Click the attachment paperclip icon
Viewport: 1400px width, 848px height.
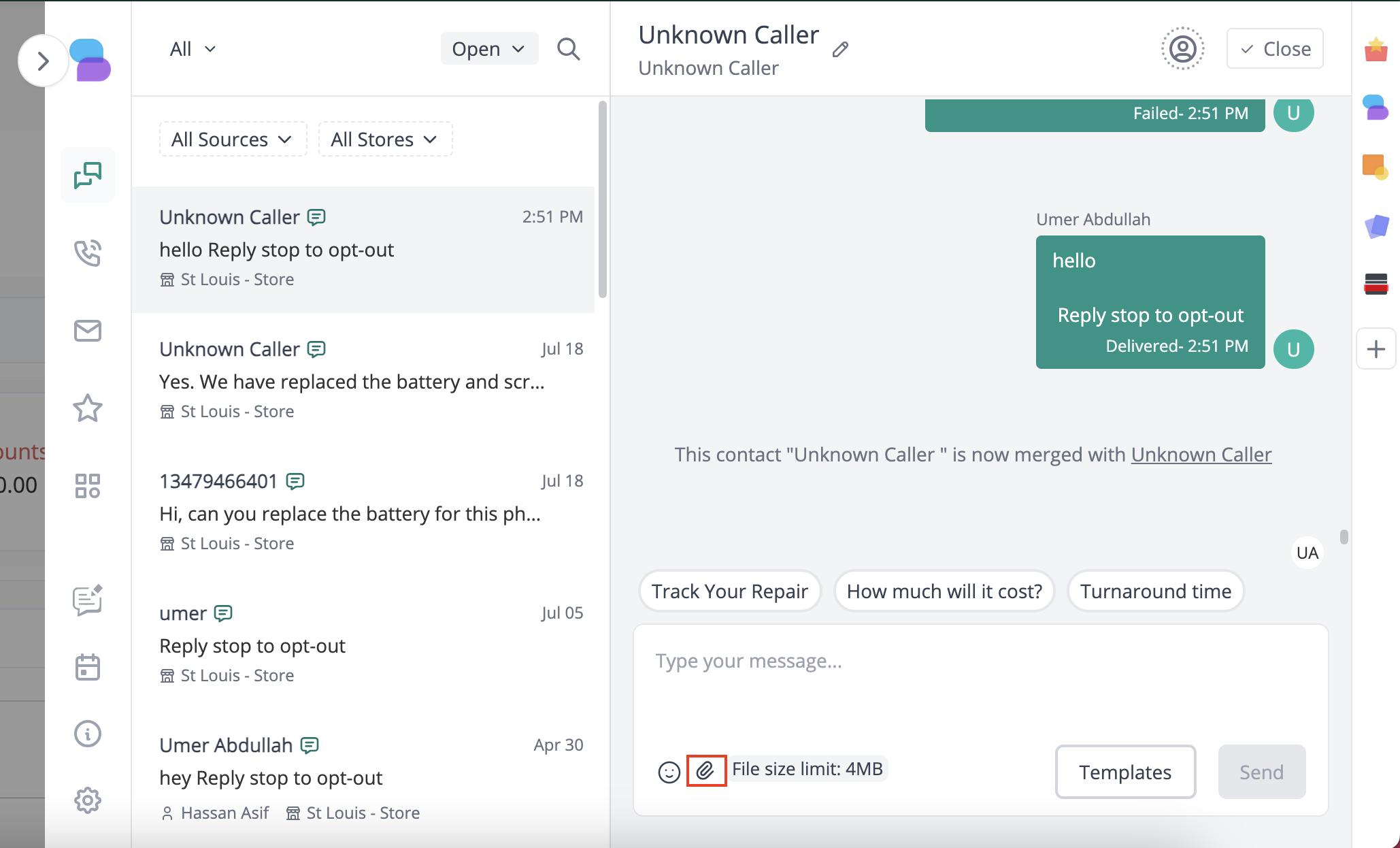click(705, 770)
